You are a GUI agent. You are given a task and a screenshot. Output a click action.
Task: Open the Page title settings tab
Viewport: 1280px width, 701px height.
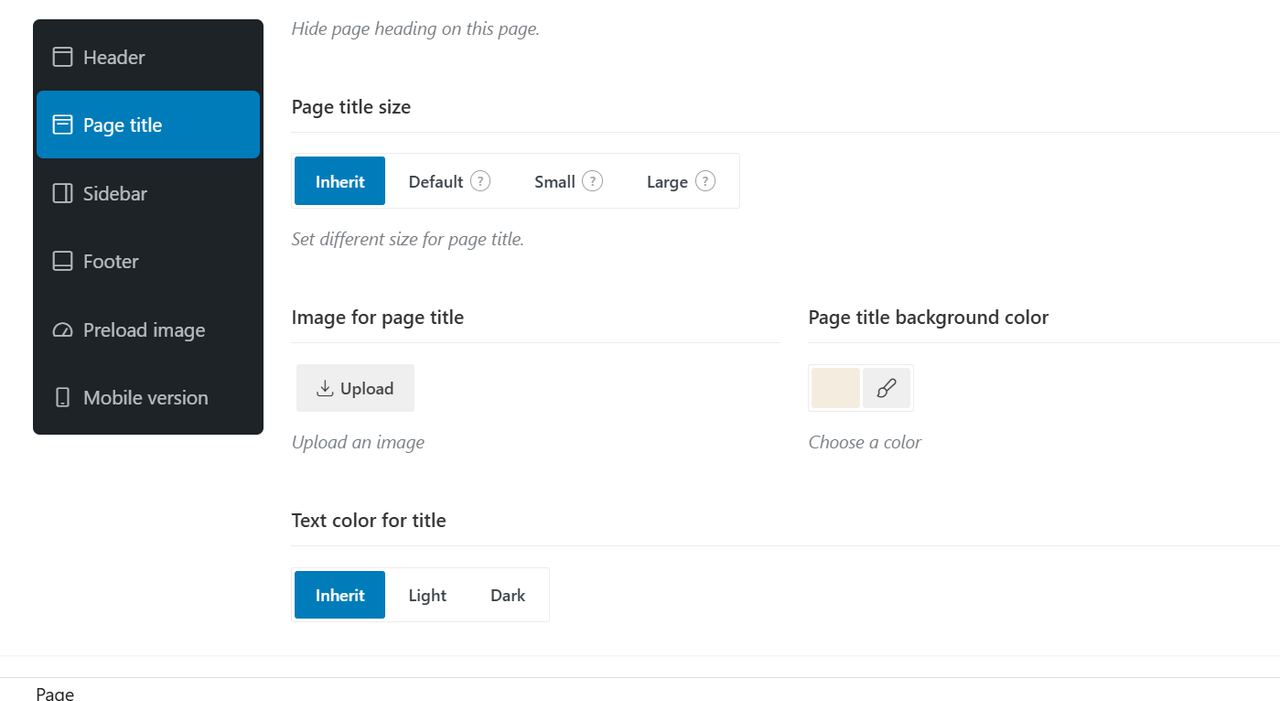coord(148,125)
